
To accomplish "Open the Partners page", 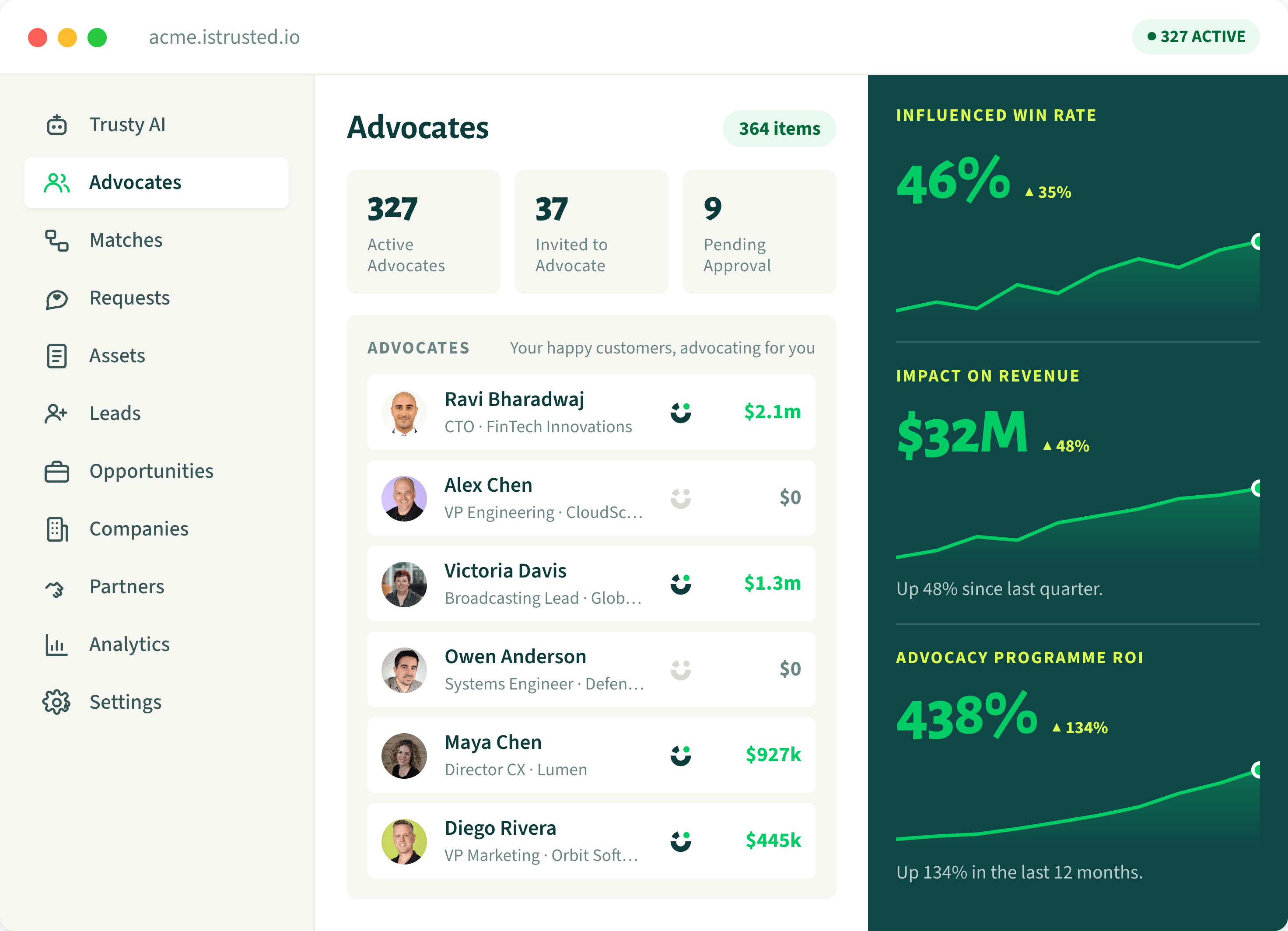I will point(157,587).
